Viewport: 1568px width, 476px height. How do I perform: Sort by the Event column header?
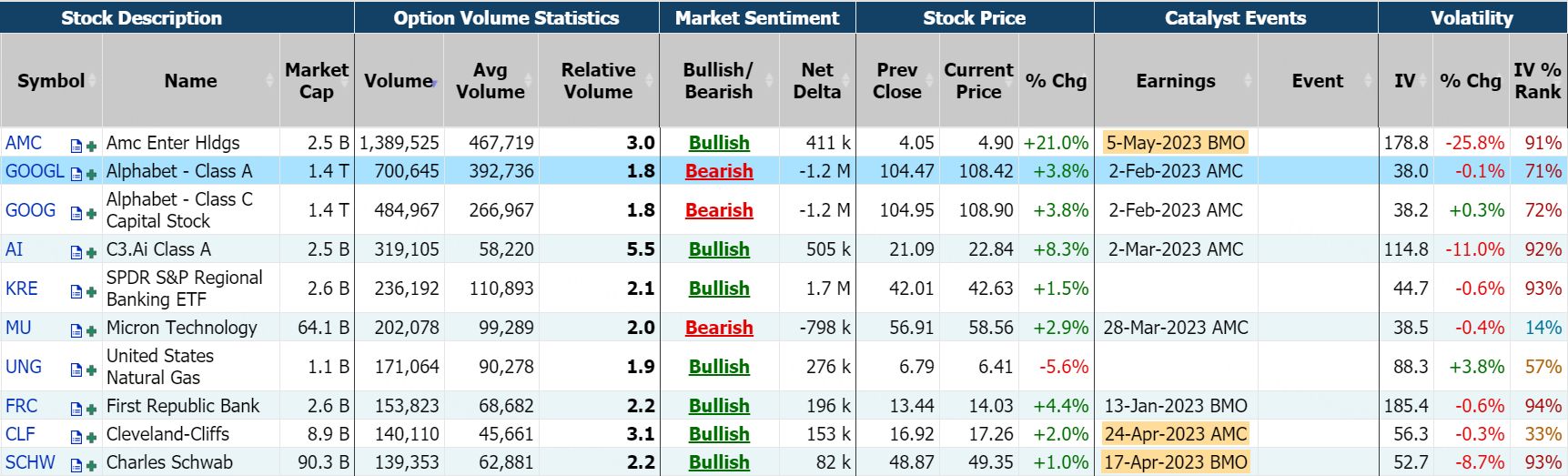tap(1317, 81)
